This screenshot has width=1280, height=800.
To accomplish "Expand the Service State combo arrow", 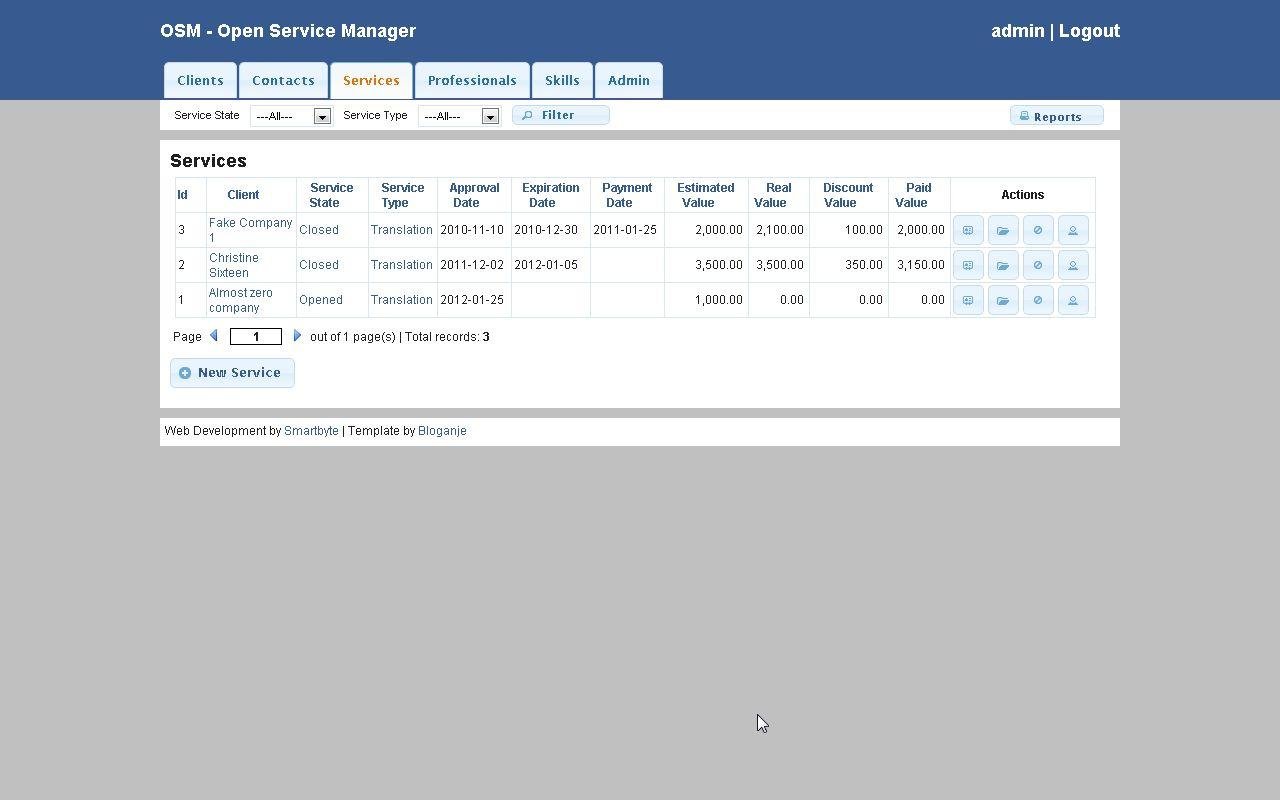I will [321, 116].
